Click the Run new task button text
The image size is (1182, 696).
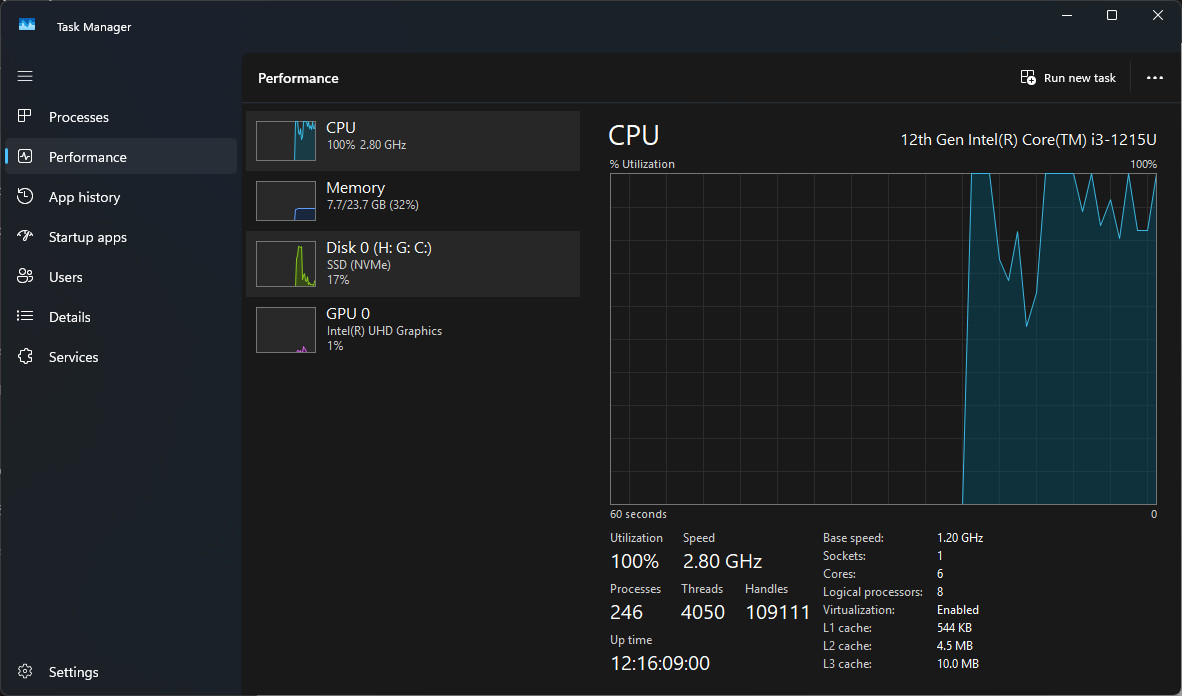1079,78
